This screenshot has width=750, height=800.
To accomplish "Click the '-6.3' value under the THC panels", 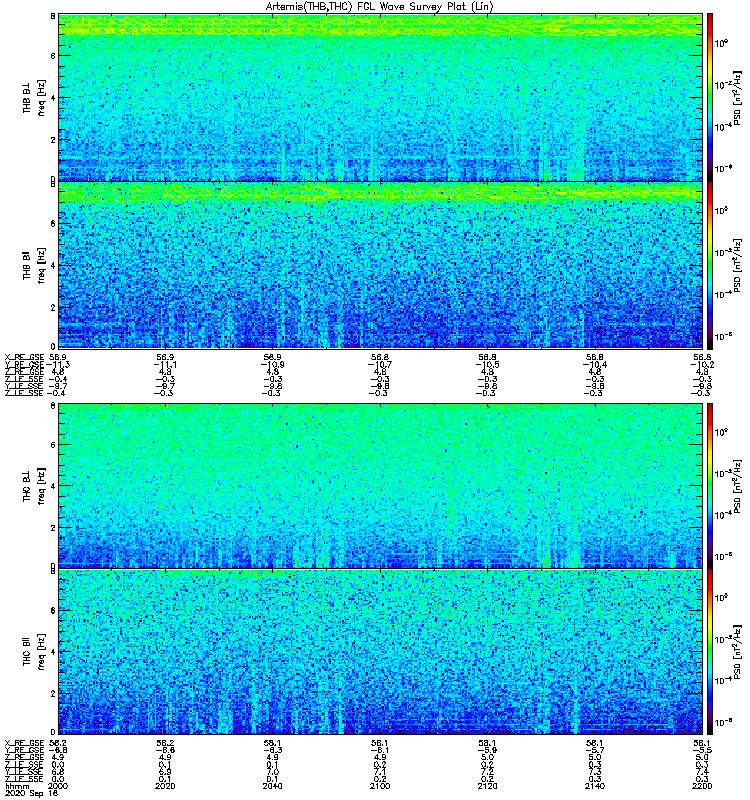I will 272,751.
